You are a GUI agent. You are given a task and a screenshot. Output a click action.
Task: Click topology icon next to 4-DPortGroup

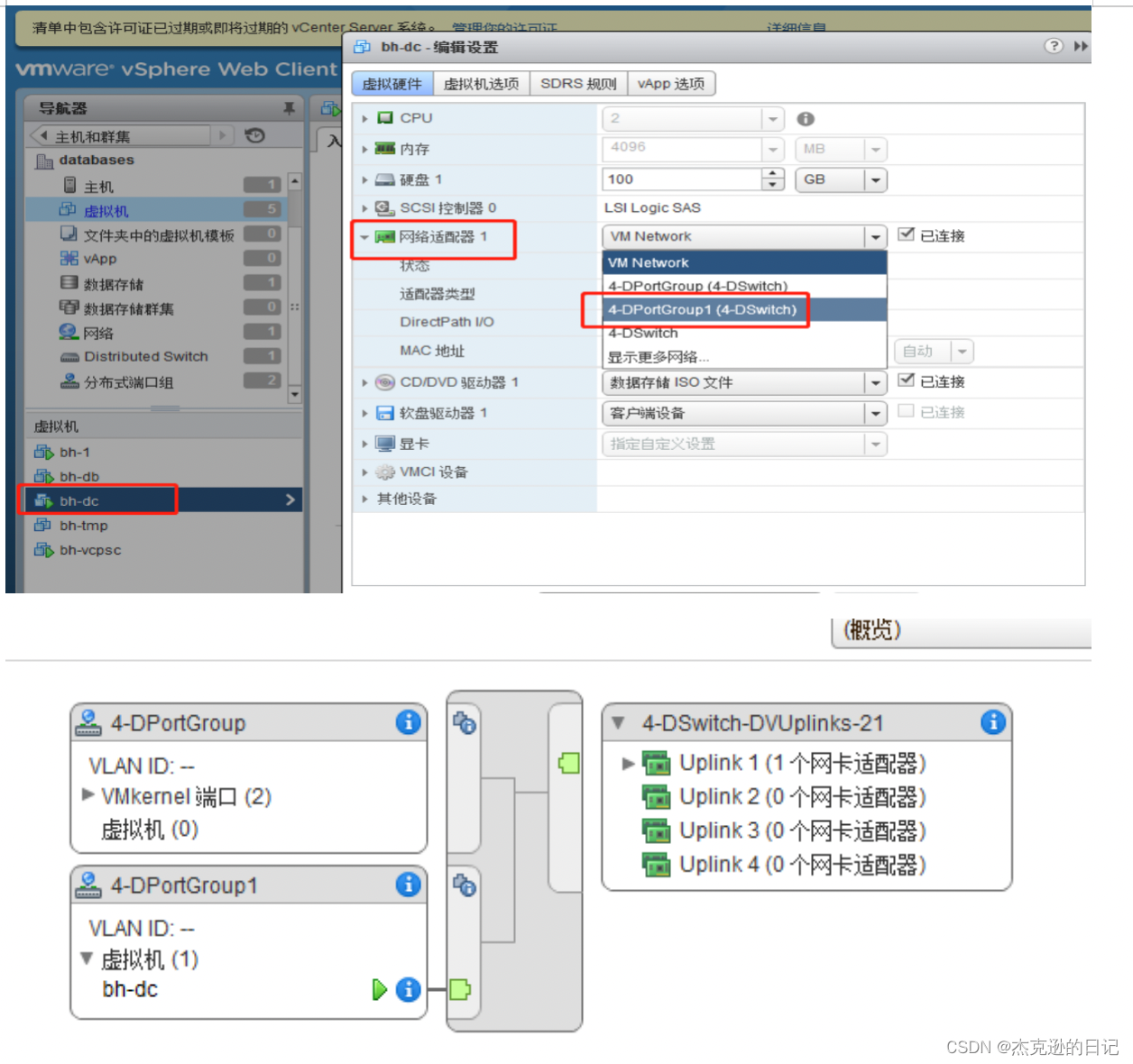tap(464, 723)
